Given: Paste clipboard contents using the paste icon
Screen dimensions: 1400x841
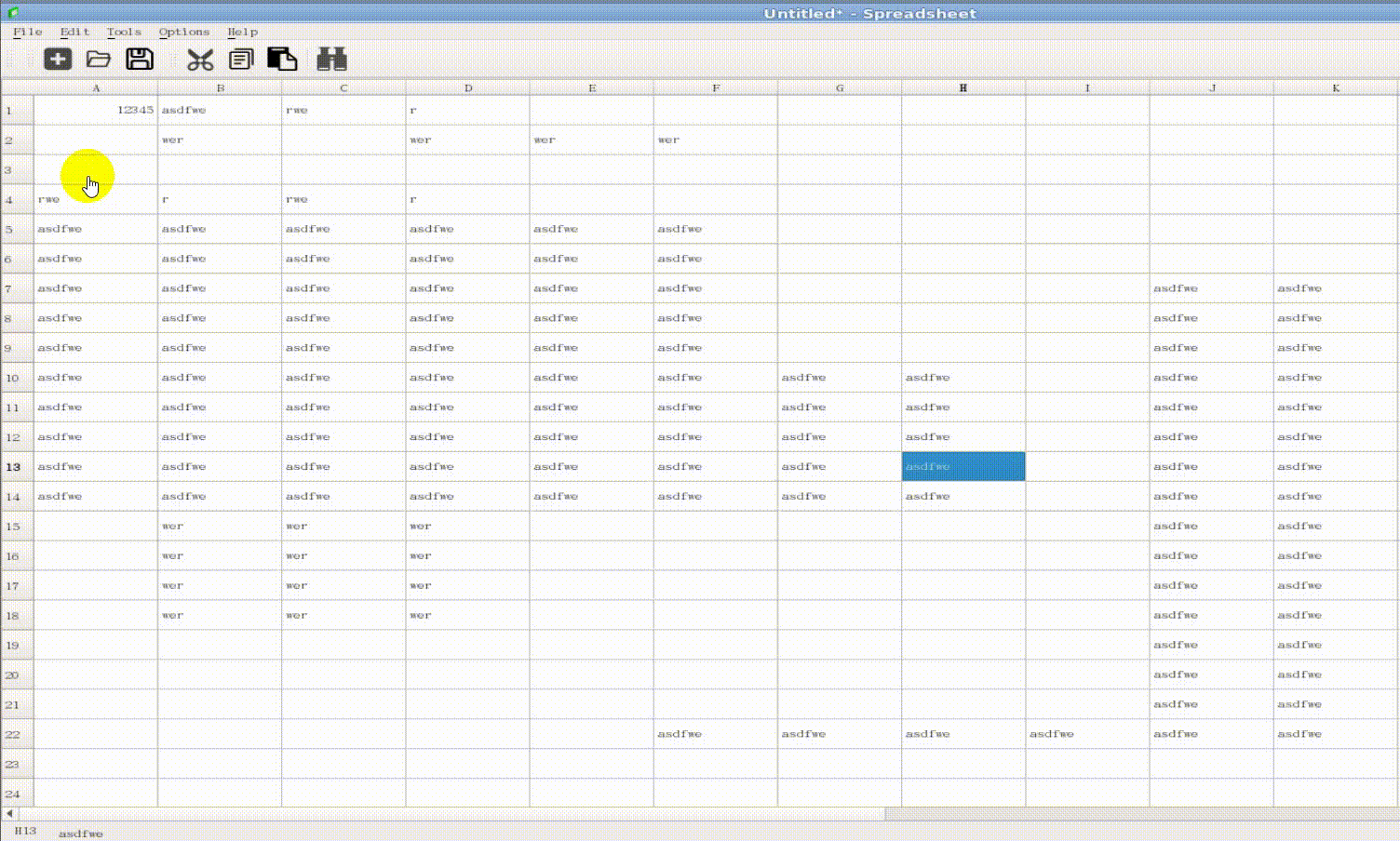Looking at the screenshot, I should [x=283, y=58].
